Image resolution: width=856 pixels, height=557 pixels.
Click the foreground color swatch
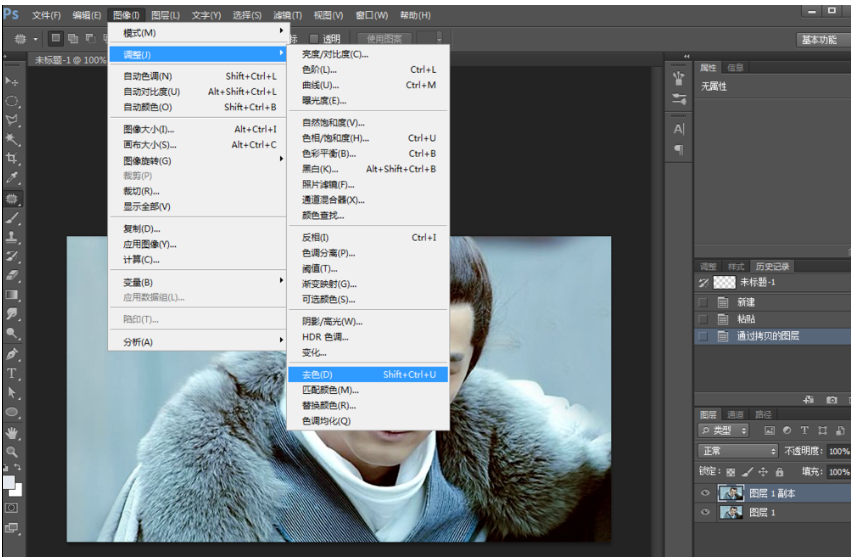point(9,483)
